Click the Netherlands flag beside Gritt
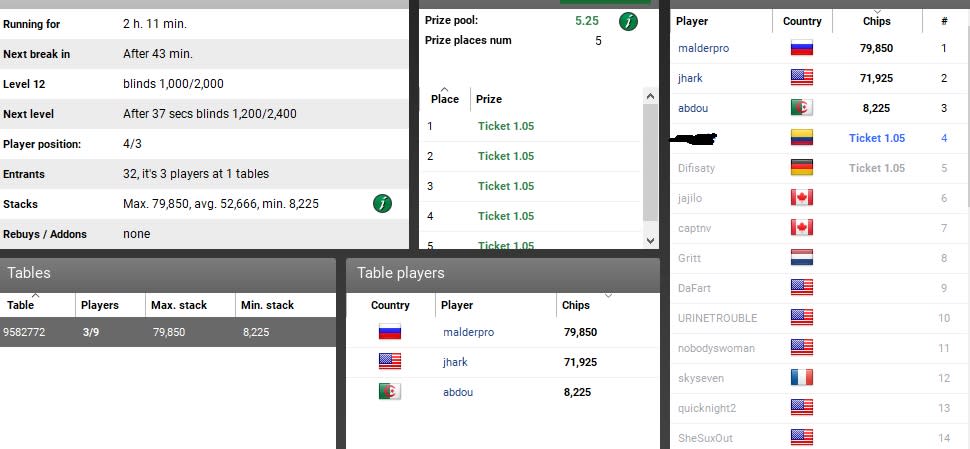The width and height of the screenshot is (970, 449). click(x=802, y=258)
